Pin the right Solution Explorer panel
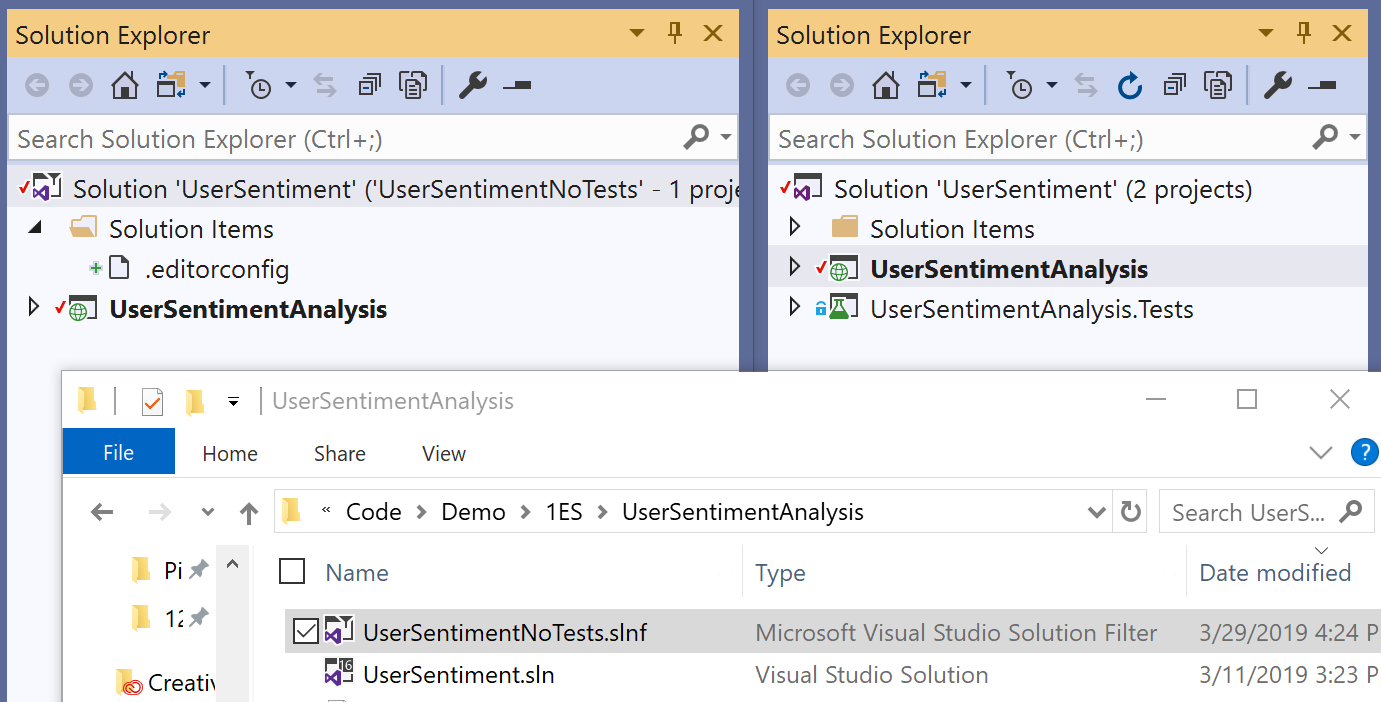 (x=1303, y=33)
